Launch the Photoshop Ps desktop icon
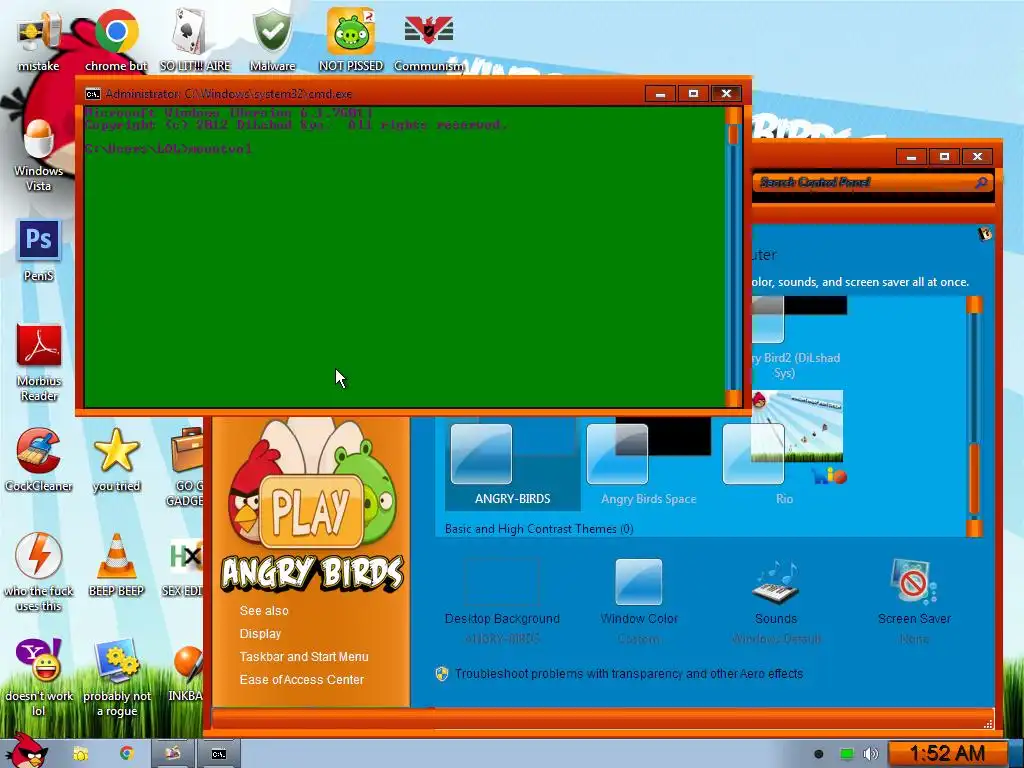Viewport: 1024px width, 768px height. [x=39, y=251]
